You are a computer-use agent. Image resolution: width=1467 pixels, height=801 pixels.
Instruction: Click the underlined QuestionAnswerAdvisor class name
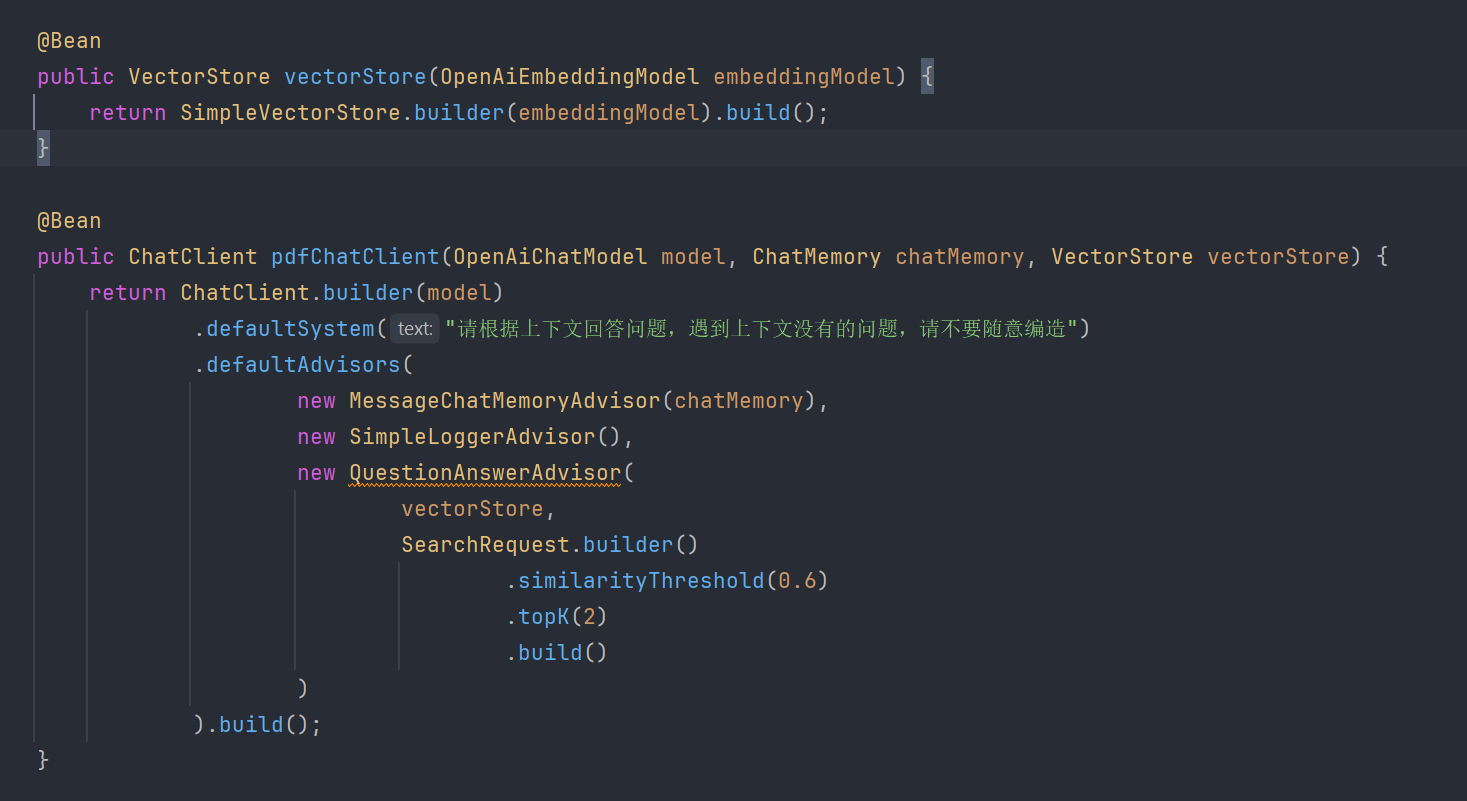[485, 473]
